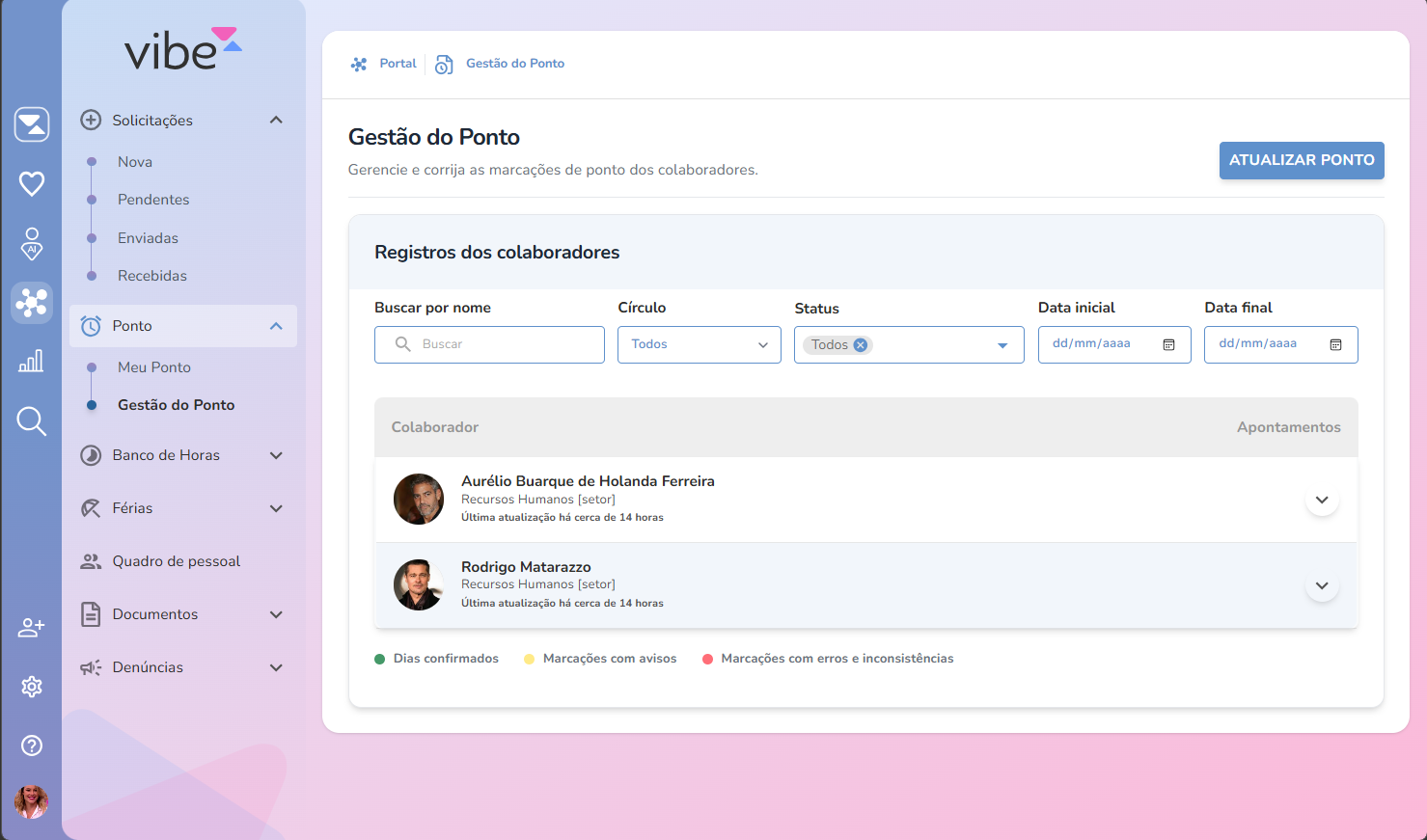Open calendar picker for Data inicial
The width and height of the screenshot is (1427, 840).
tap(1168, 345)
